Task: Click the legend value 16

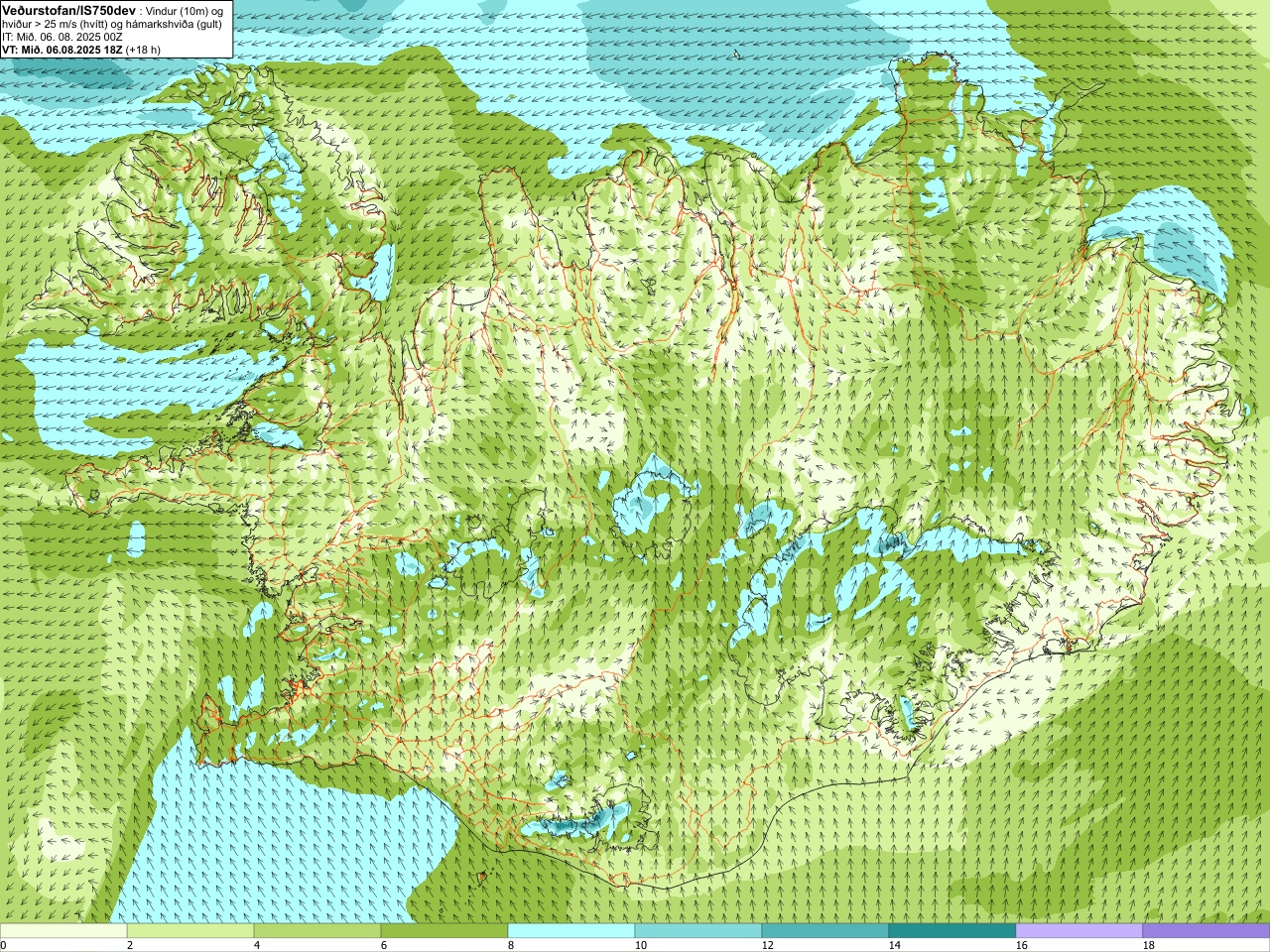Action: [1021, 945]
